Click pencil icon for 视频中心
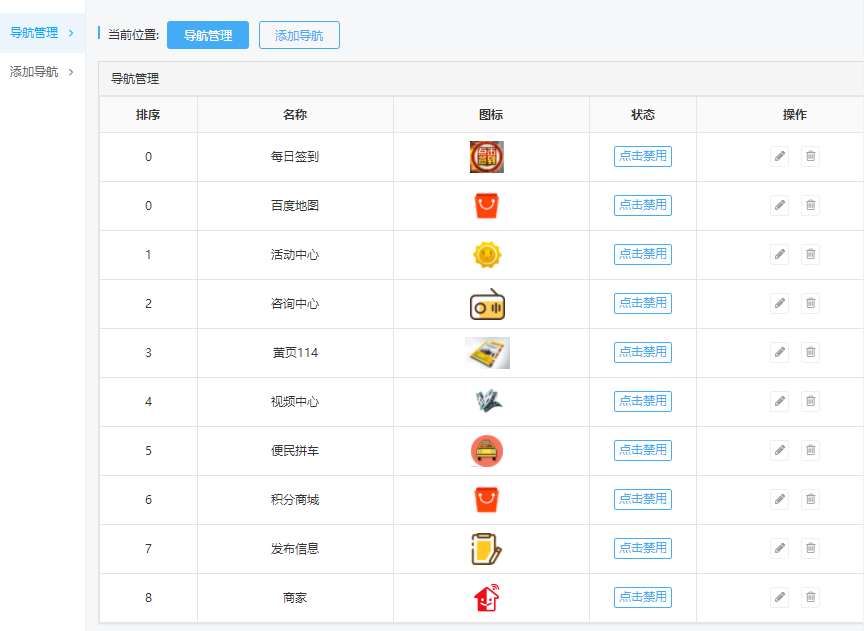 tap(779, 402)
